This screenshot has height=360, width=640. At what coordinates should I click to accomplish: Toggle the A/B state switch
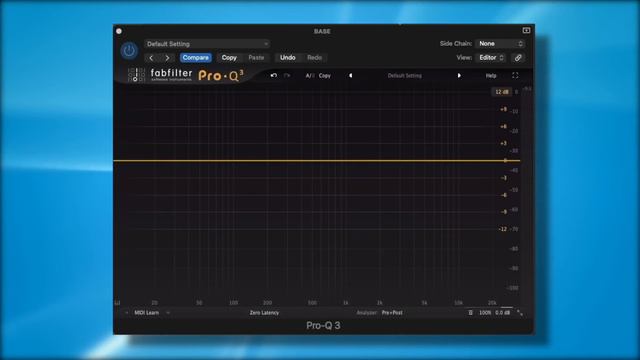point(310,76)
